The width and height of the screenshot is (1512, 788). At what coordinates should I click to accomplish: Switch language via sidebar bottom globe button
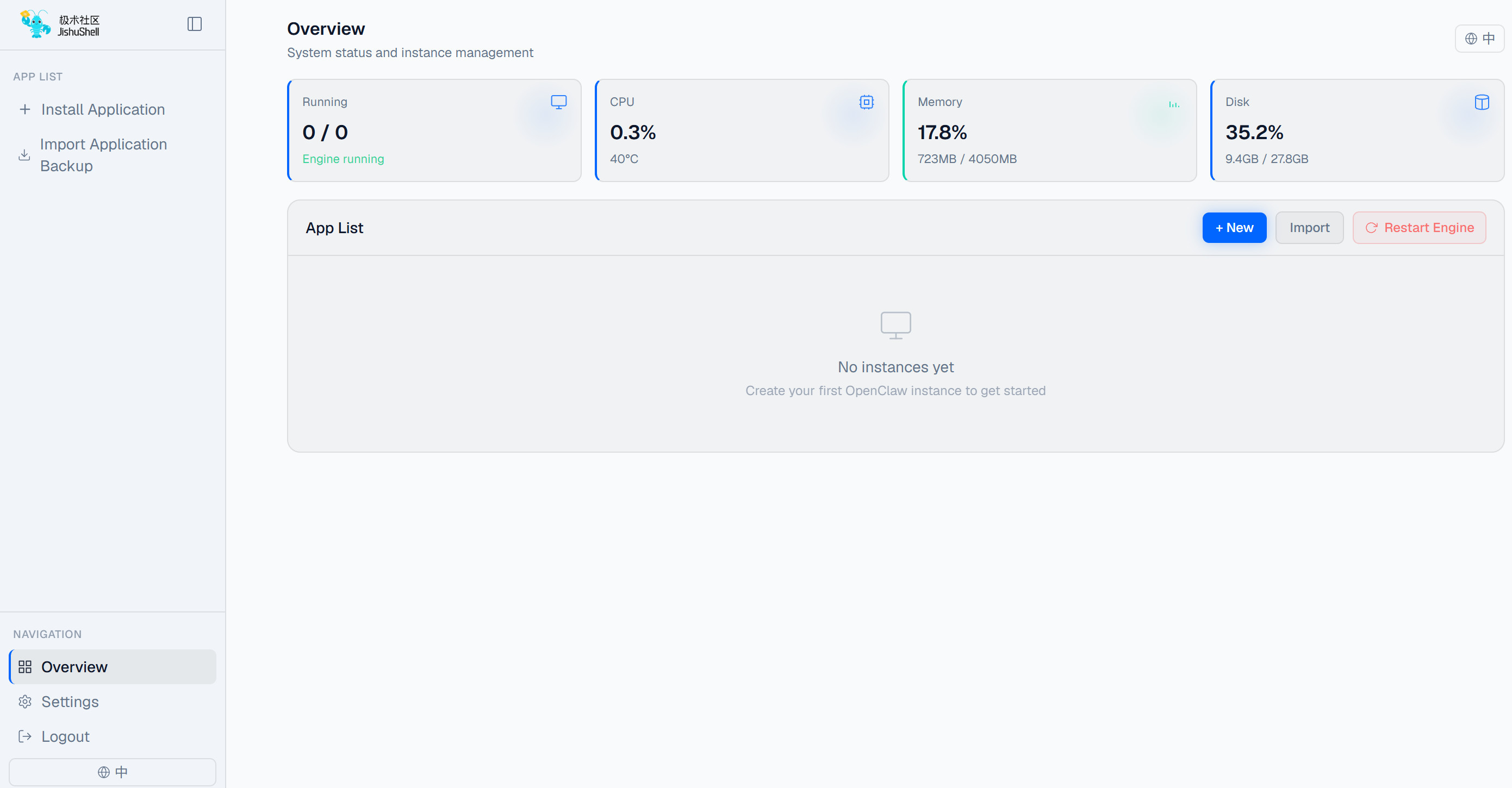coord(112,772)
